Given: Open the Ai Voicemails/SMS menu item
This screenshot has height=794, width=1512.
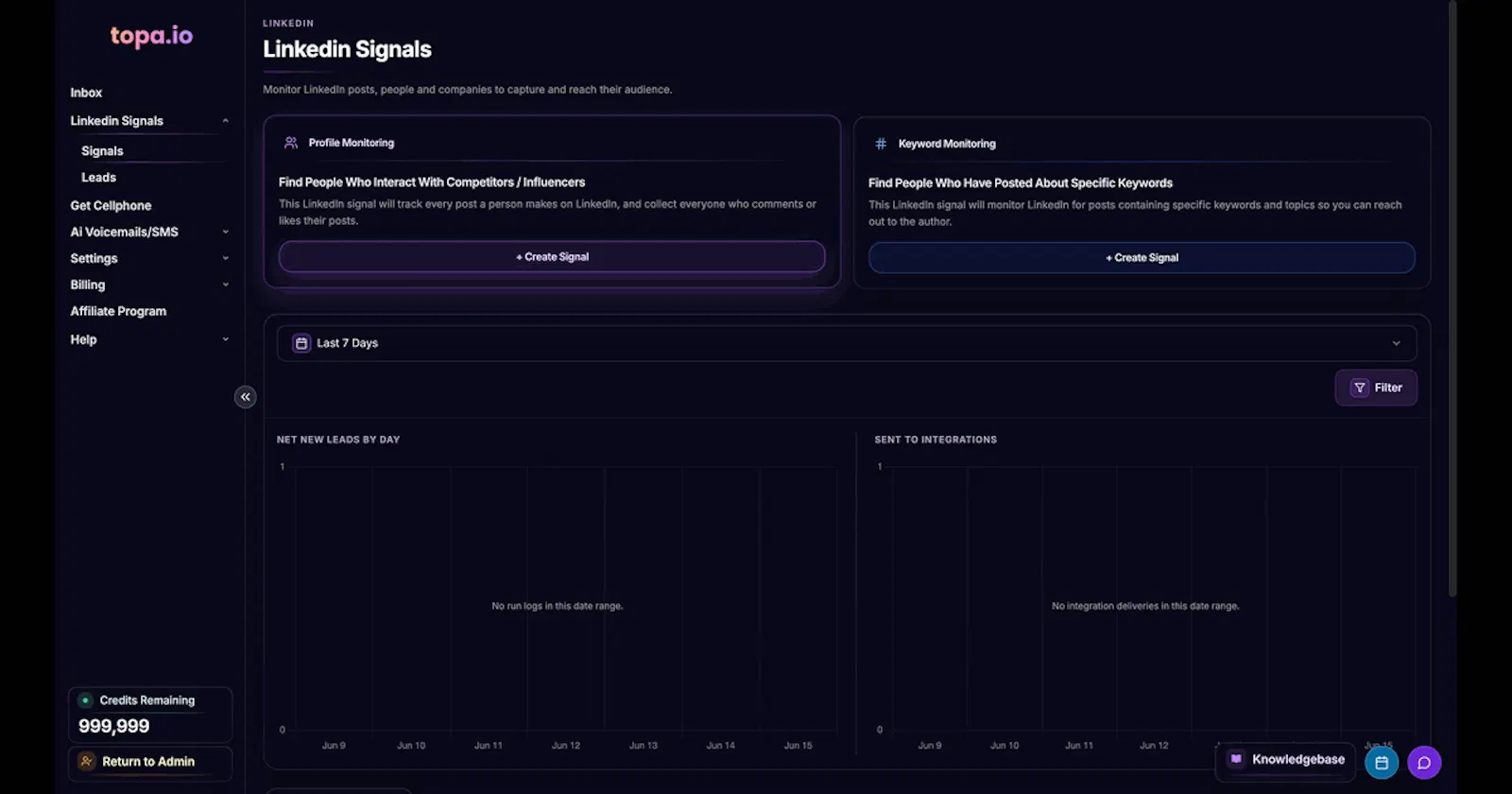Looking at the screenshot, I should [x=124, y=232].
